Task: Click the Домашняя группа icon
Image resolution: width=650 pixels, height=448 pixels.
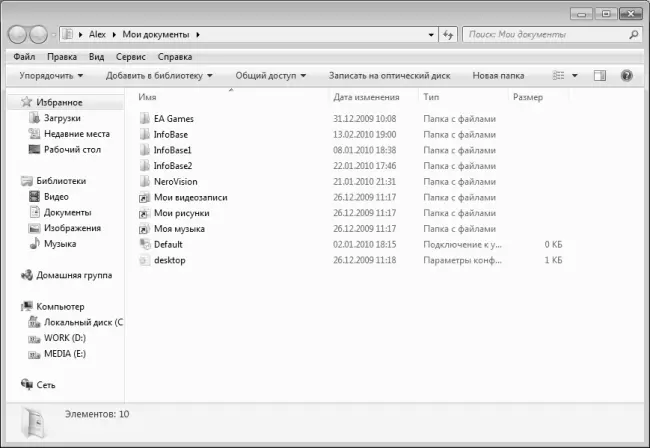Action: coord(27,275)
